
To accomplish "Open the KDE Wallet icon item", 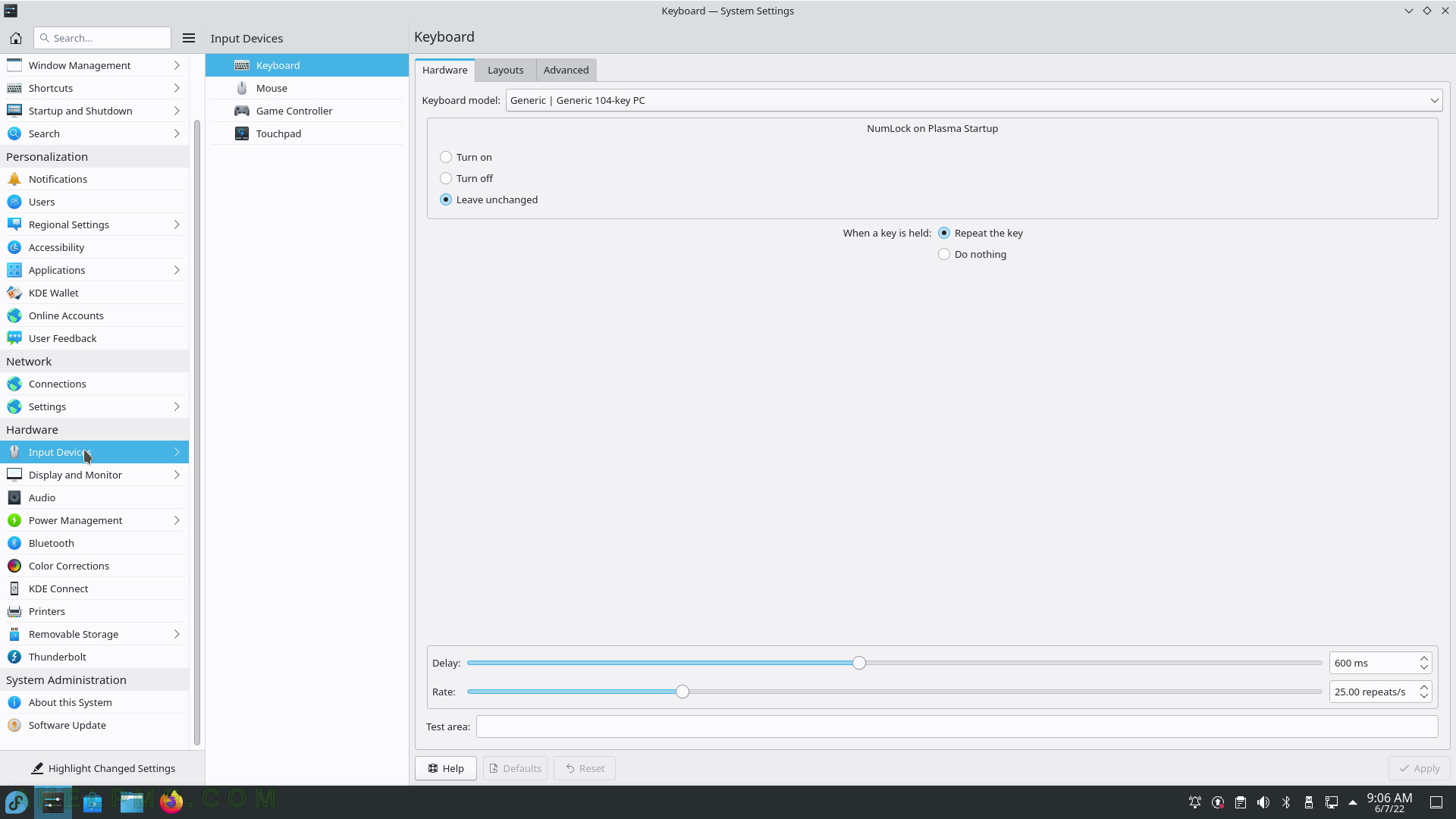I will coord(14,293).
